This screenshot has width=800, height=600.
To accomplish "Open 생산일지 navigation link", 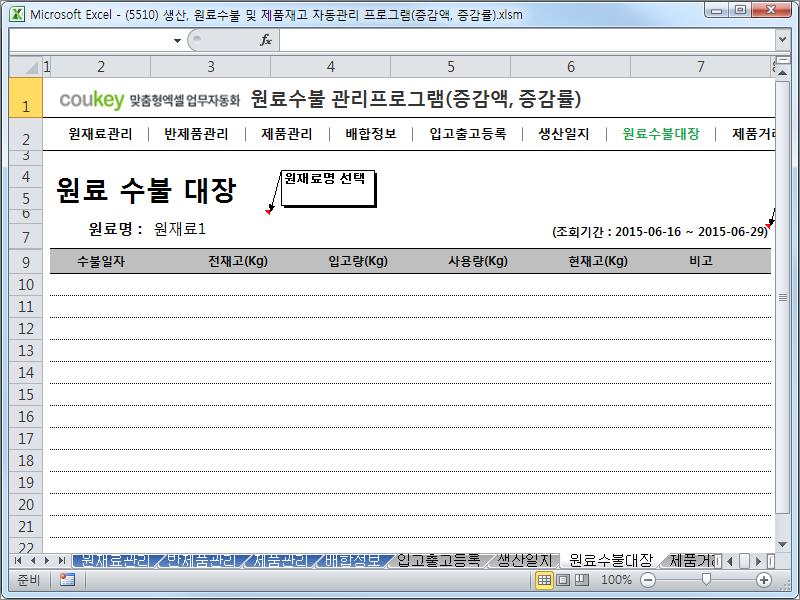I will 564,134.
